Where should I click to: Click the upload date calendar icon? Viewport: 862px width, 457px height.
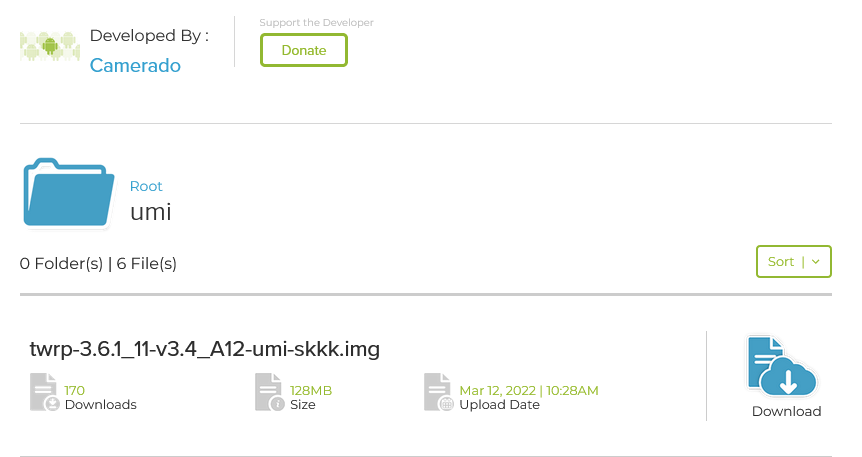click(439, 392)
